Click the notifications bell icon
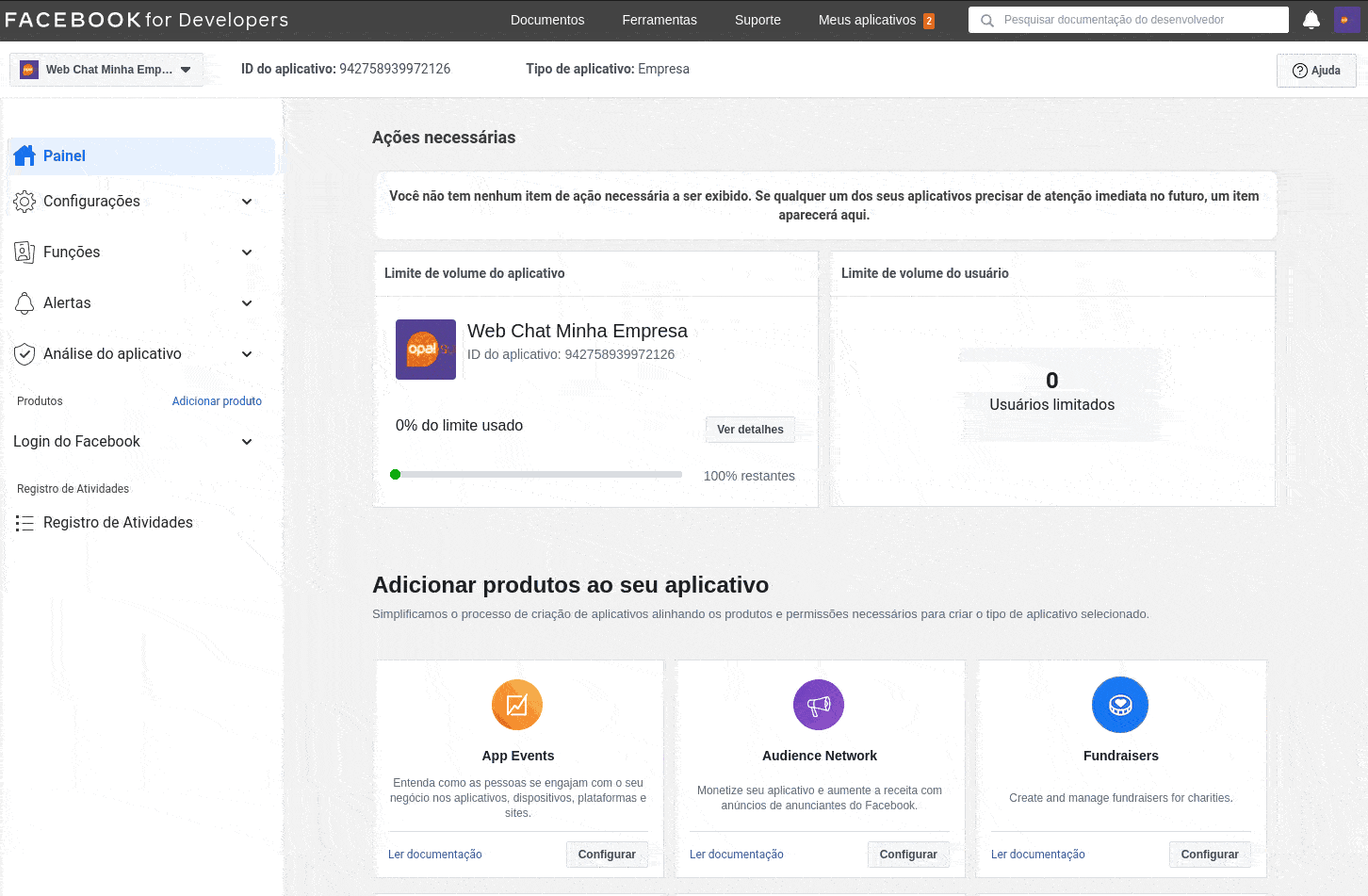The height and width of the screenshot is (896, 1368). [1311, 20]
